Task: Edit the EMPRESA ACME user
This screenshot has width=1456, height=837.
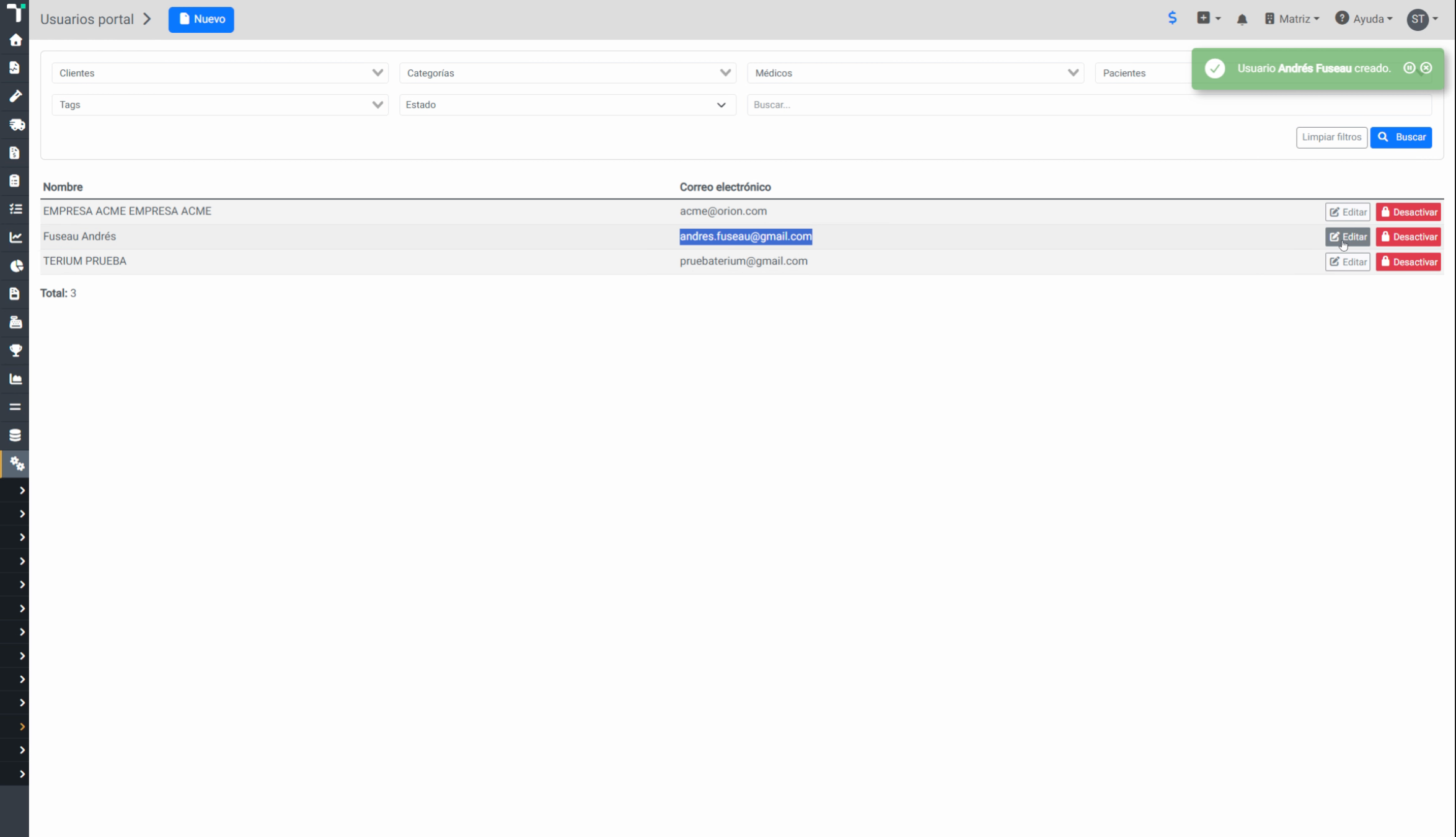Action: (x=1348, y=212)
